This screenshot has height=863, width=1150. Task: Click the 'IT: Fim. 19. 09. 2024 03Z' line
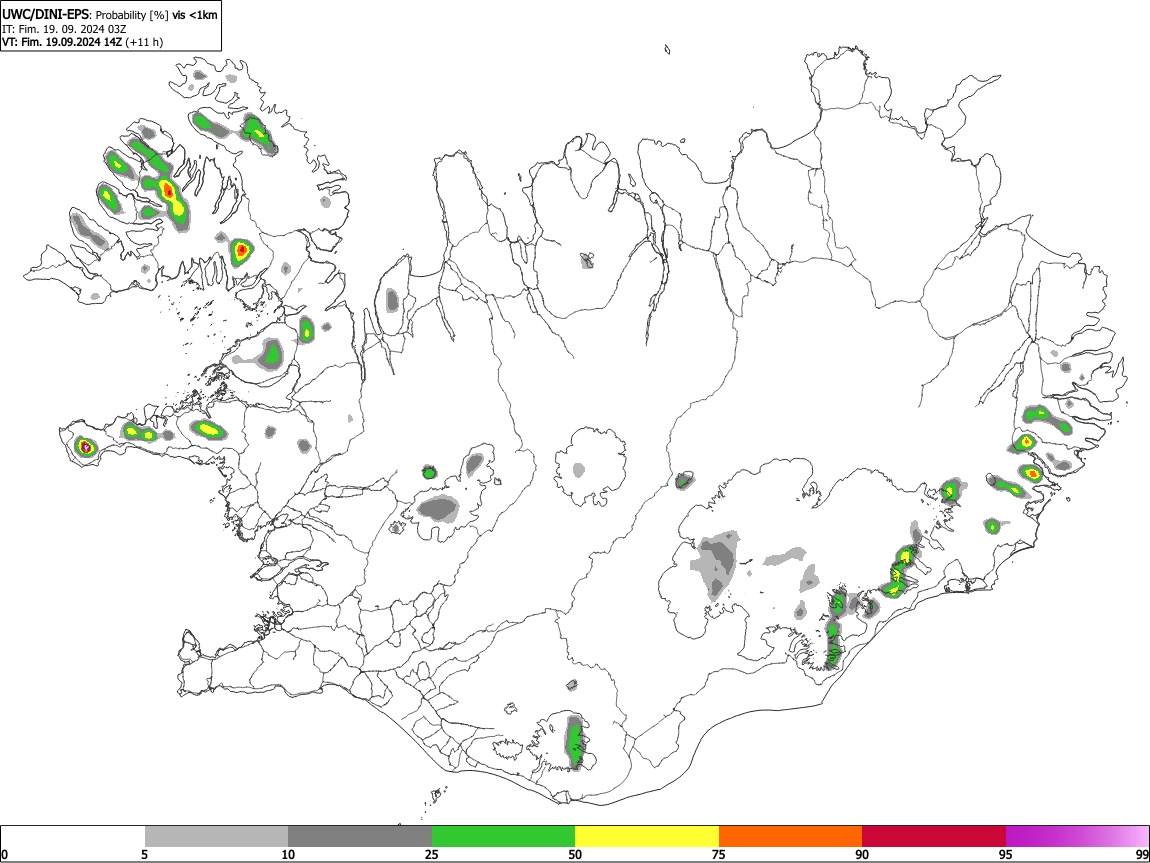point(64,29)
